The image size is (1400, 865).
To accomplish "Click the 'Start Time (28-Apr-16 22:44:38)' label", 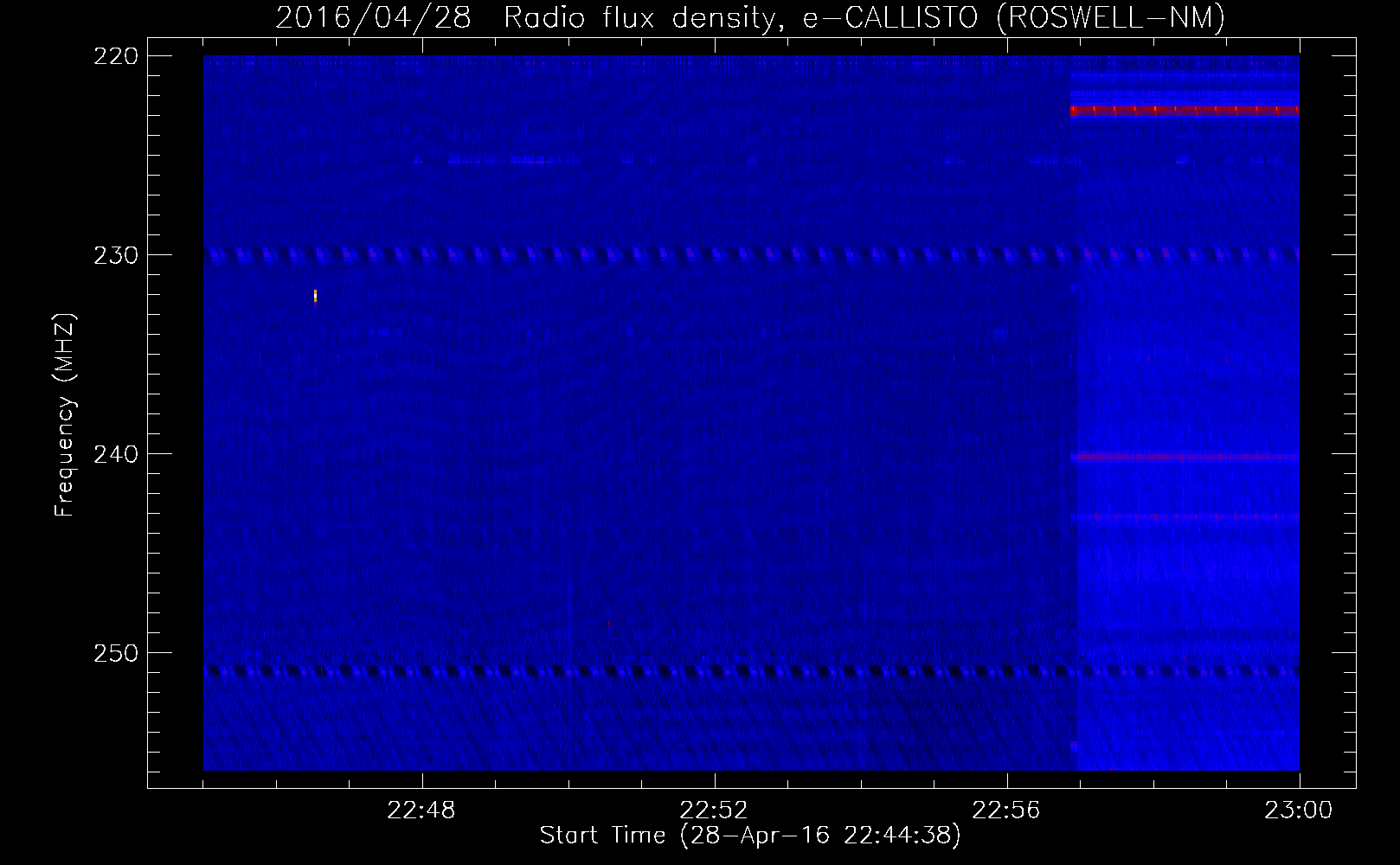I will [x=750, y=836].
